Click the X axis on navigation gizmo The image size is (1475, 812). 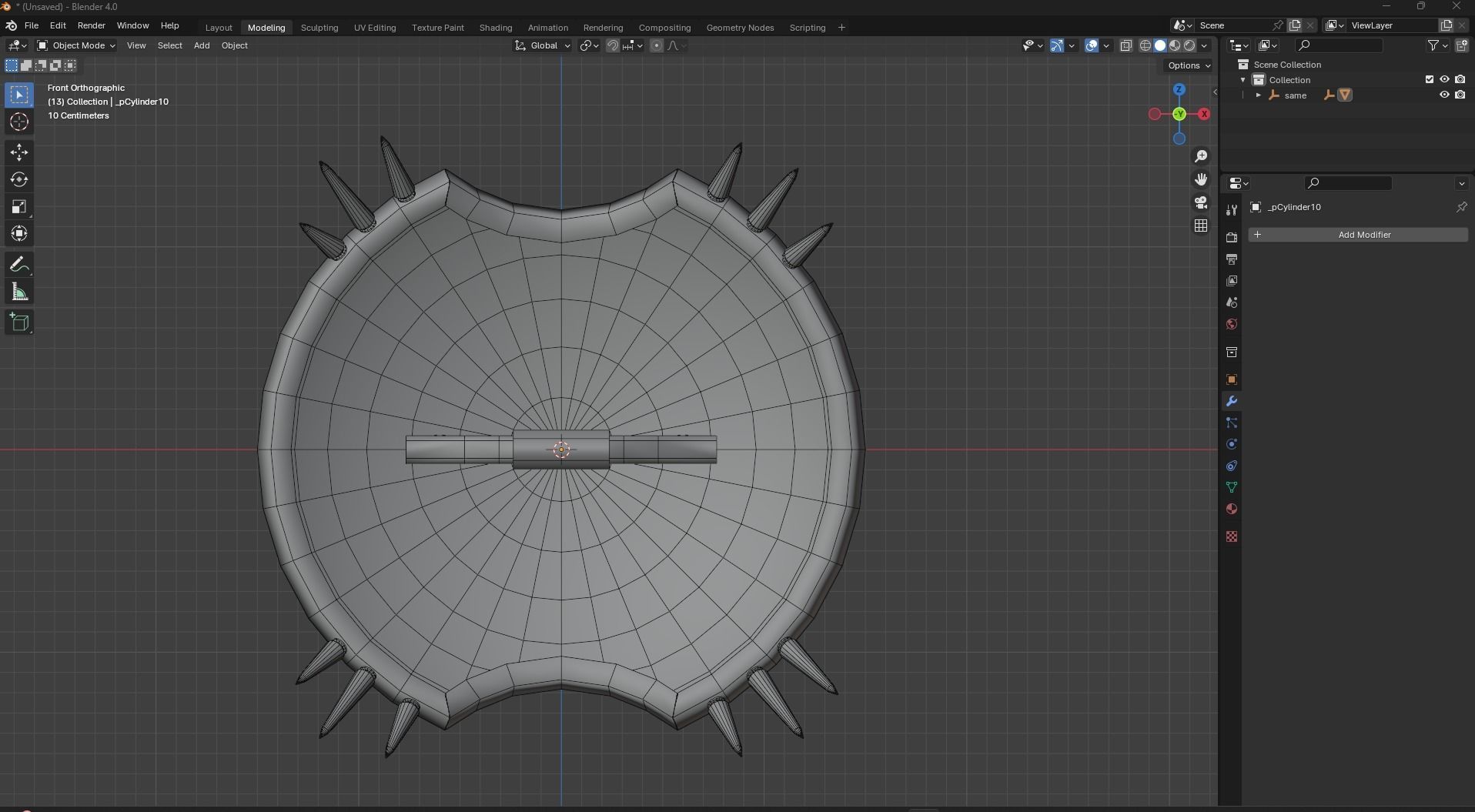coord(1204,114)
